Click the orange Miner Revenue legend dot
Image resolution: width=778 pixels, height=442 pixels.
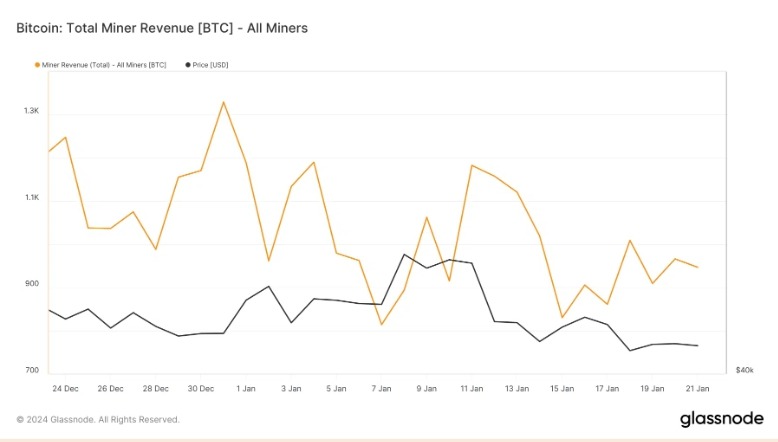(x=38, y=65)
